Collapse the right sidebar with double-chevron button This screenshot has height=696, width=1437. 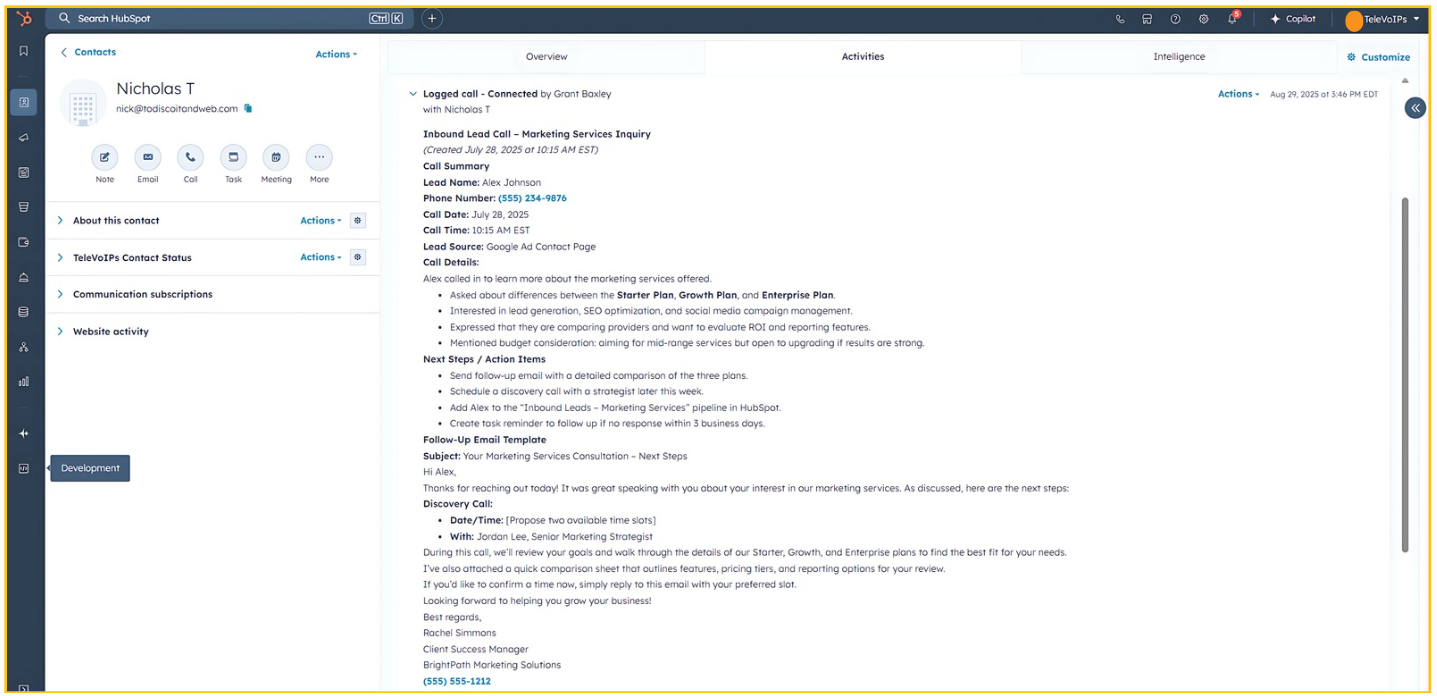click(x=1415, y=108)
